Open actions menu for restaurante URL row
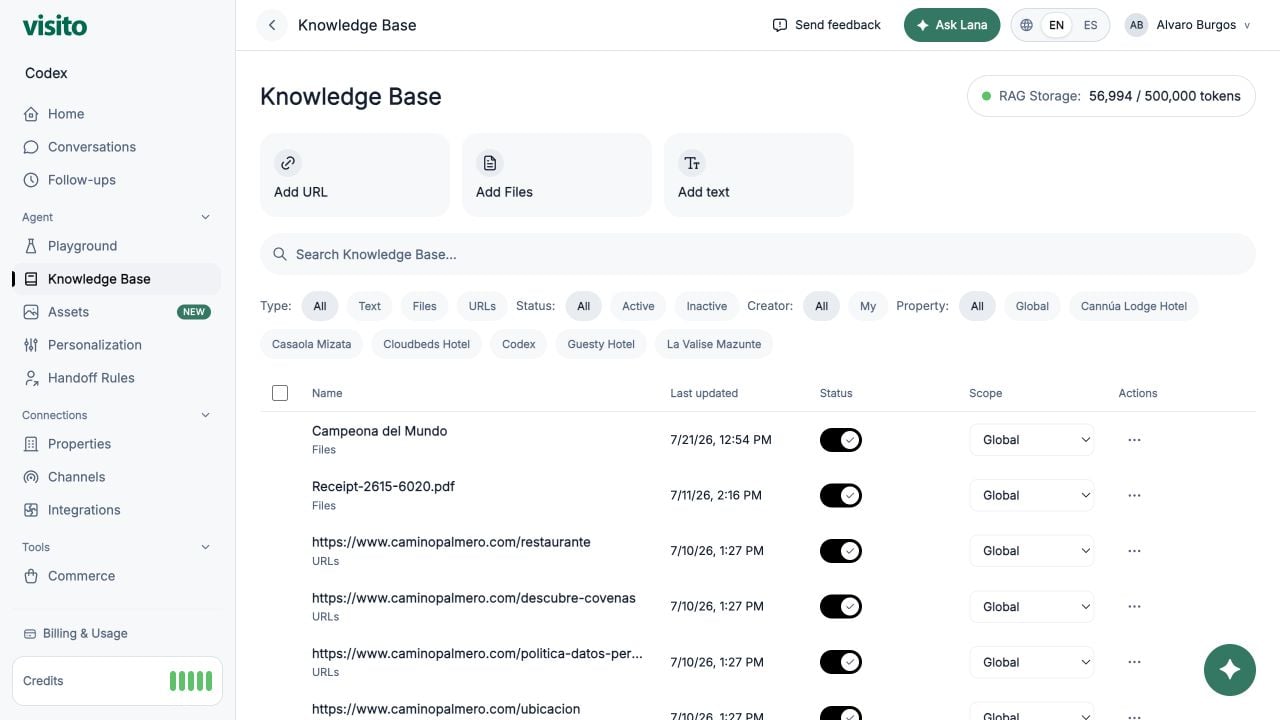The image size is (1280, 720). click(1134, 551)
